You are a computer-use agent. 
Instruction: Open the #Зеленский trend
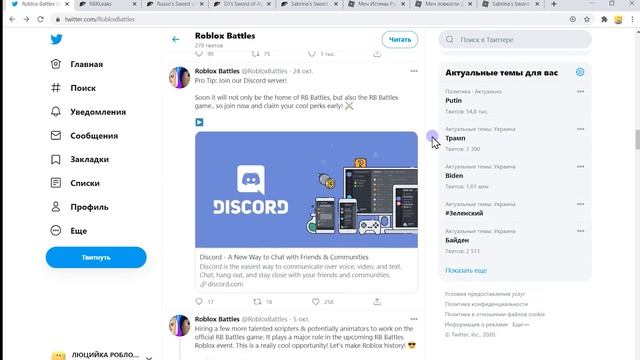click(515, 209)
